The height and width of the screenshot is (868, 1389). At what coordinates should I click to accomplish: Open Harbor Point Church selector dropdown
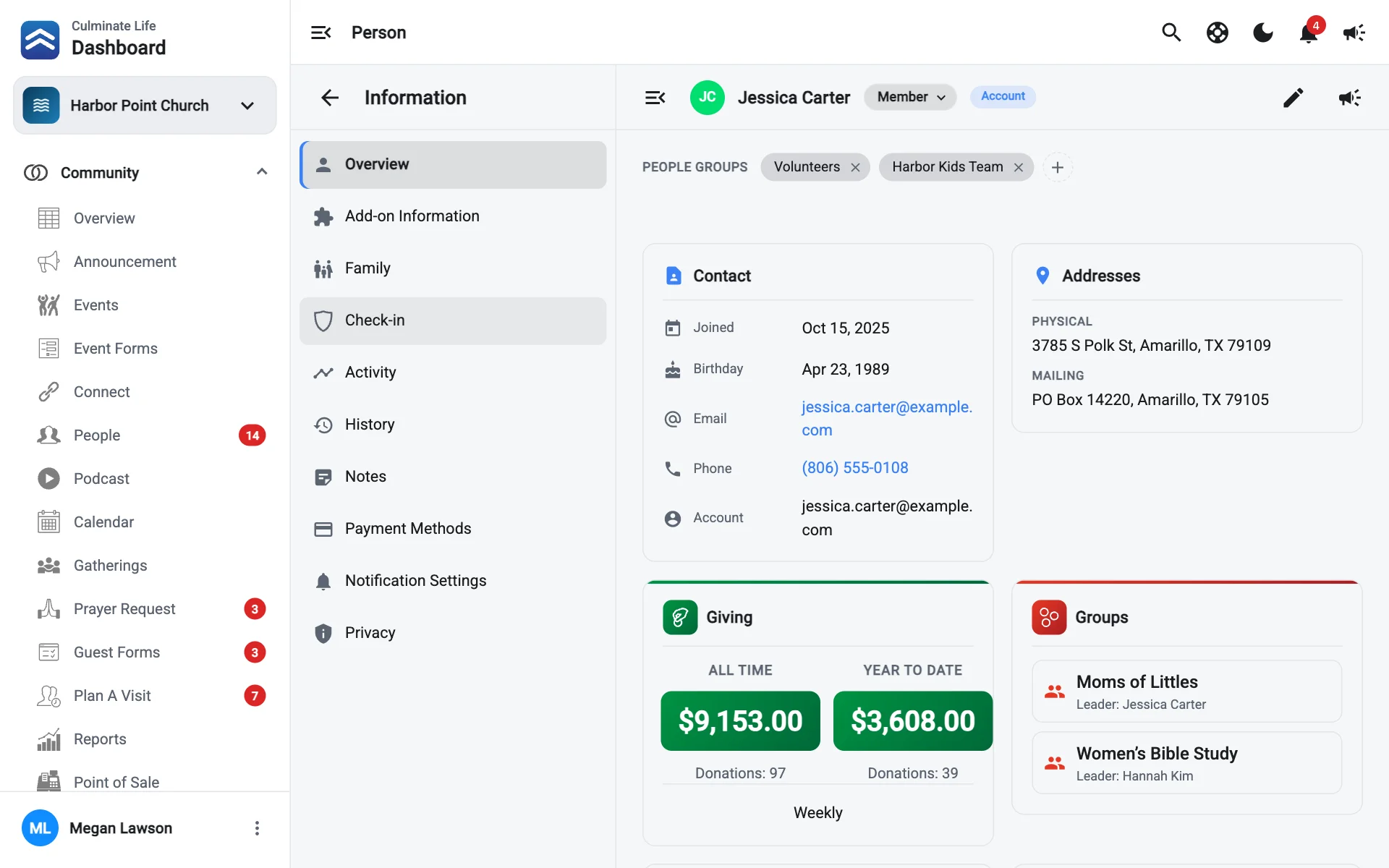145,106
